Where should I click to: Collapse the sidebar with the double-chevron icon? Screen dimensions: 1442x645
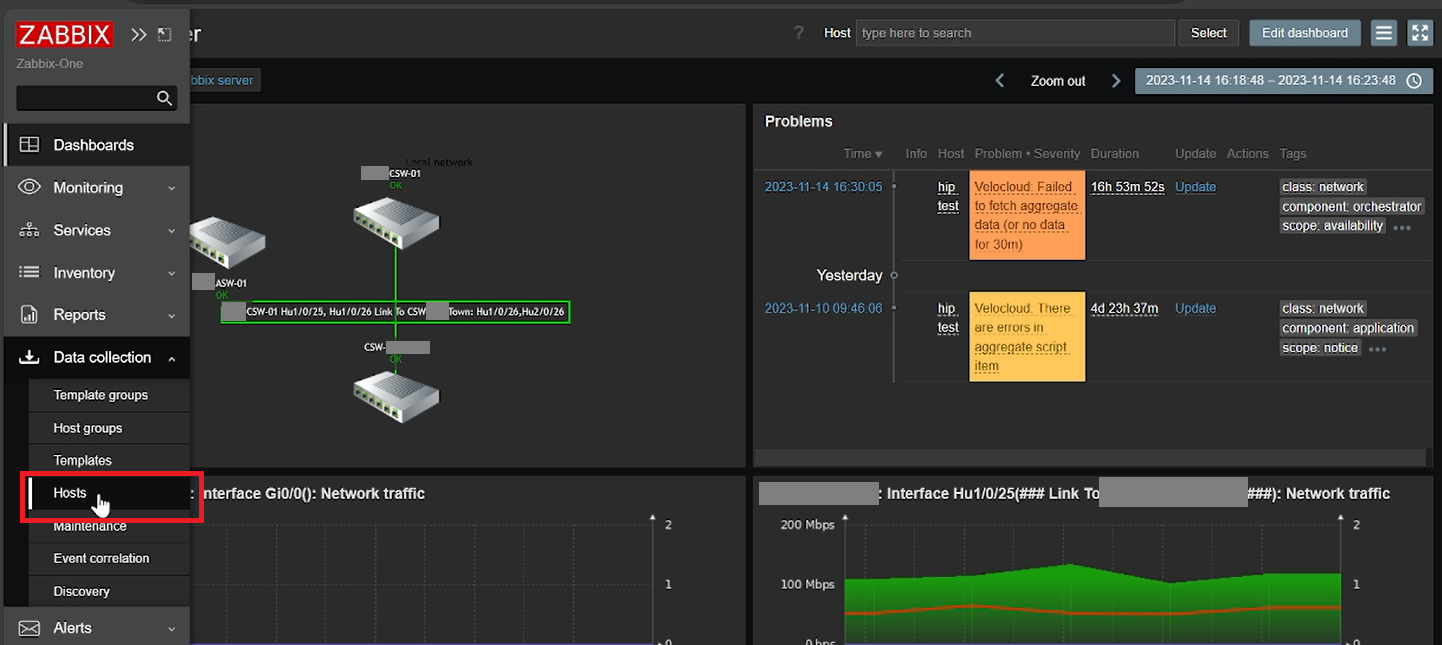click(x=138, y=33)
